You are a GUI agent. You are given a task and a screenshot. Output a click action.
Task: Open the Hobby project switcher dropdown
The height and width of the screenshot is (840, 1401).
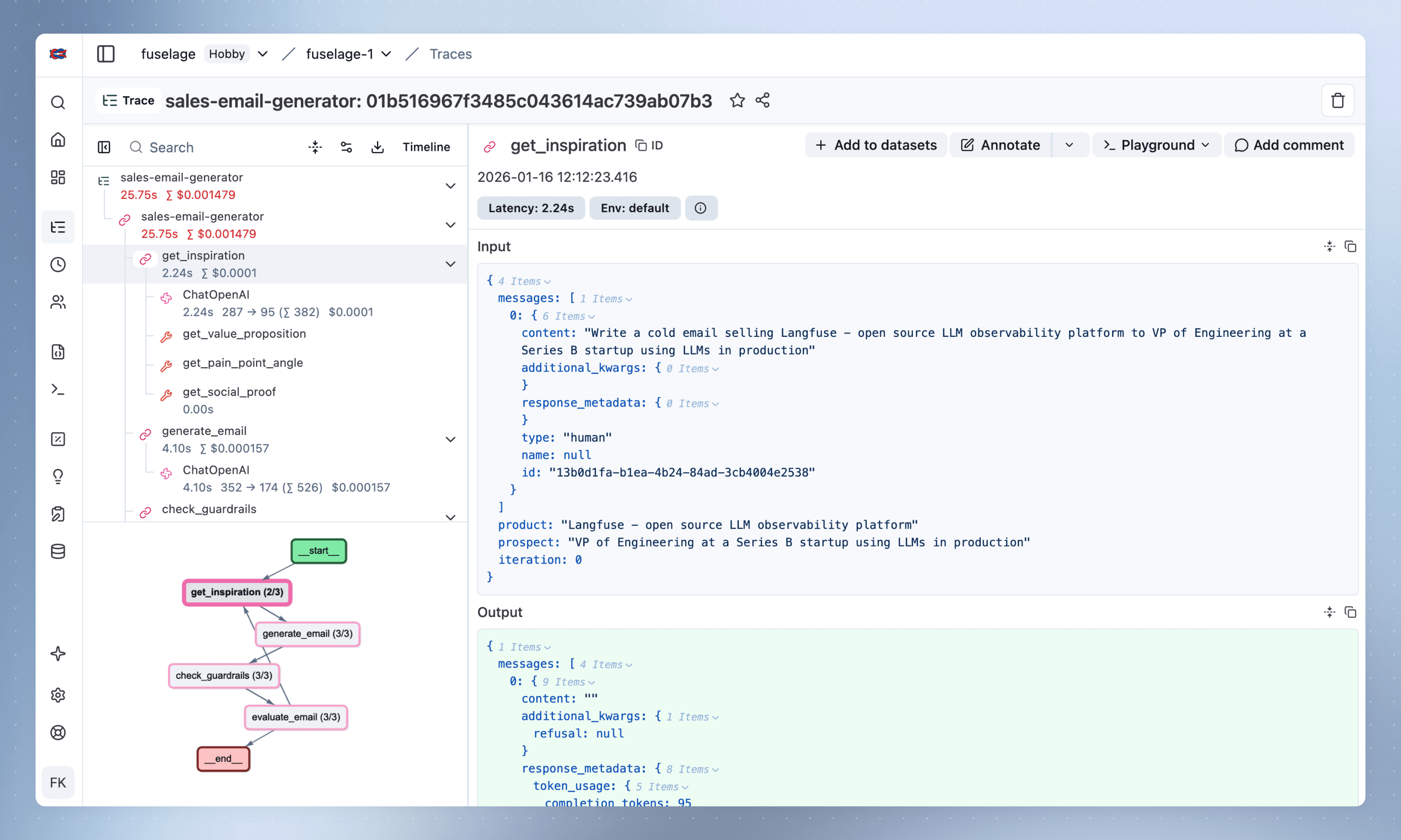262,54
